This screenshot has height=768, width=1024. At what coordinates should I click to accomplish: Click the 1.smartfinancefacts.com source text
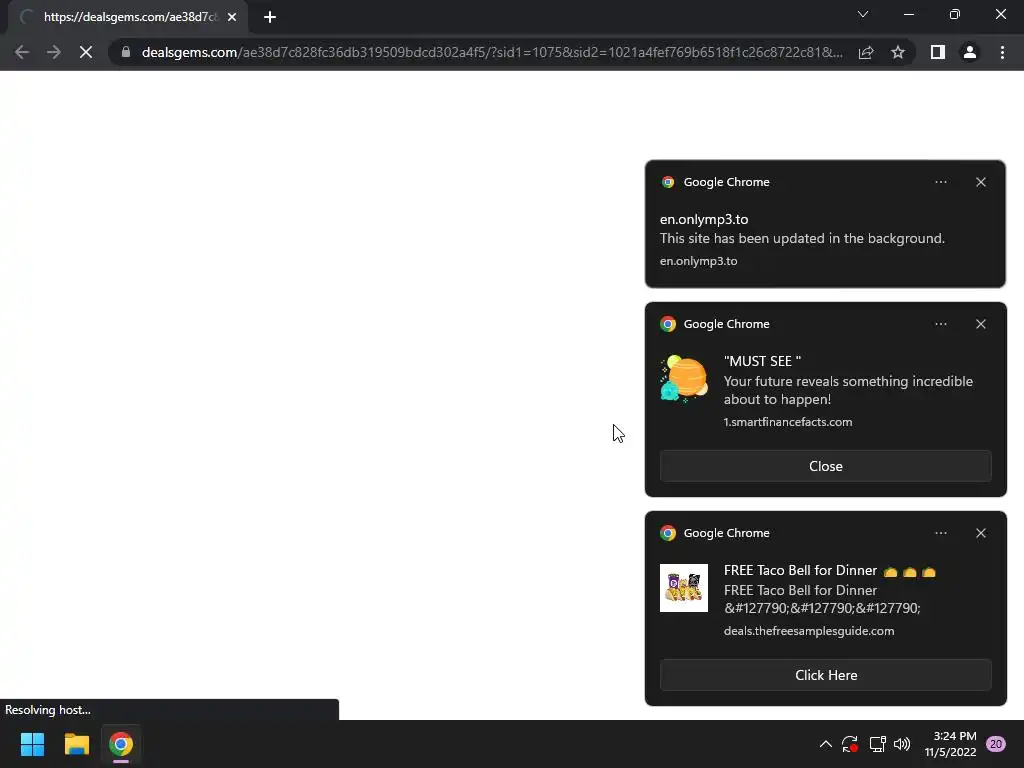pos(788,422)
